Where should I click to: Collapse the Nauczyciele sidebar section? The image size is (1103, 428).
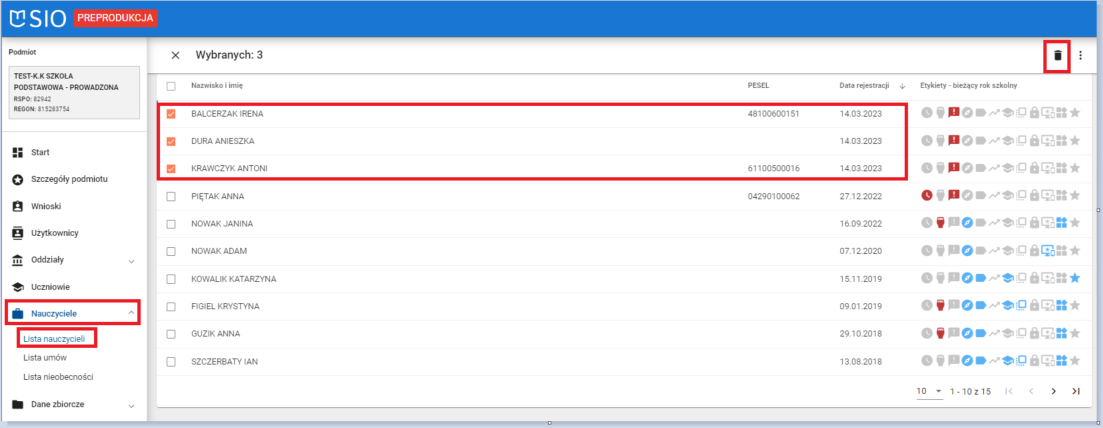[131, 314]
